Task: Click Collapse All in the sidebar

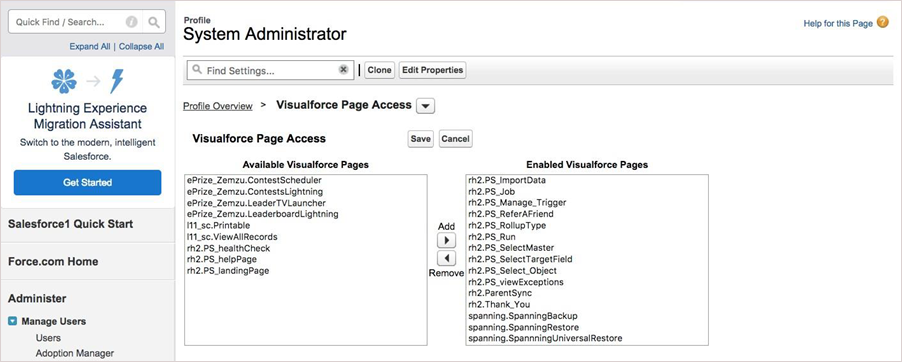Action: (142, 47)
